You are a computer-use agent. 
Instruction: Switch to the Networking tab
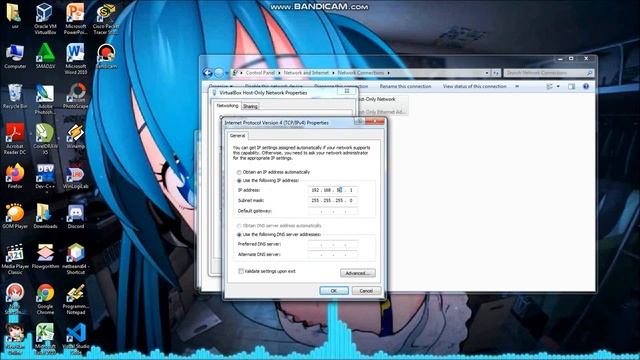227,106
